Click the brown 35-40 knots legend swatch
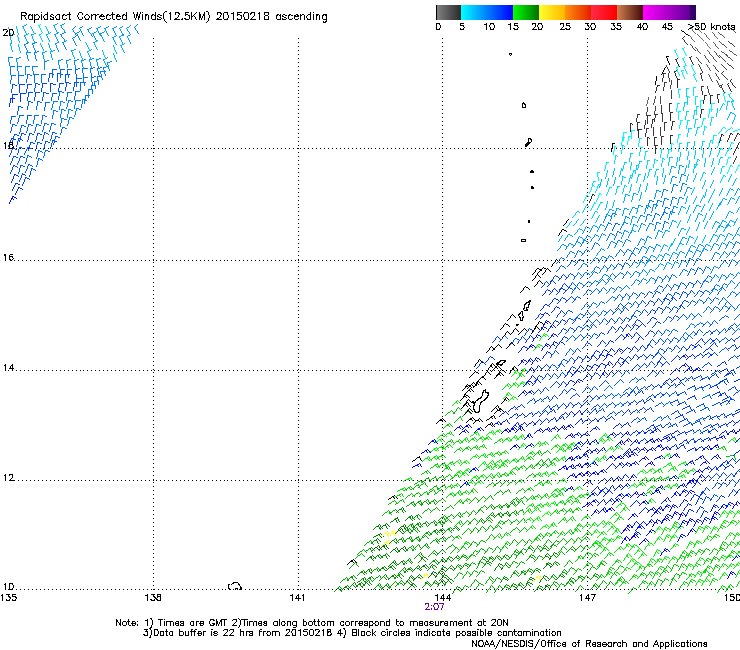 [630, 12]
